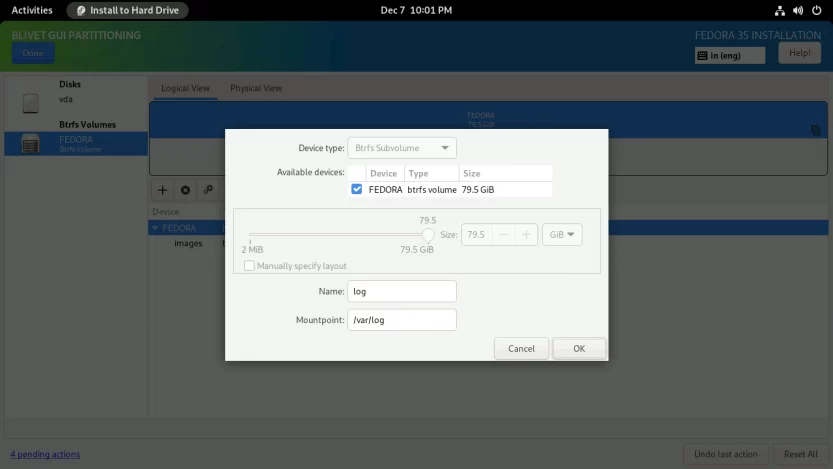Click the Size column header in dialog
Screen dimensions: 833x469
pos(505,173)
